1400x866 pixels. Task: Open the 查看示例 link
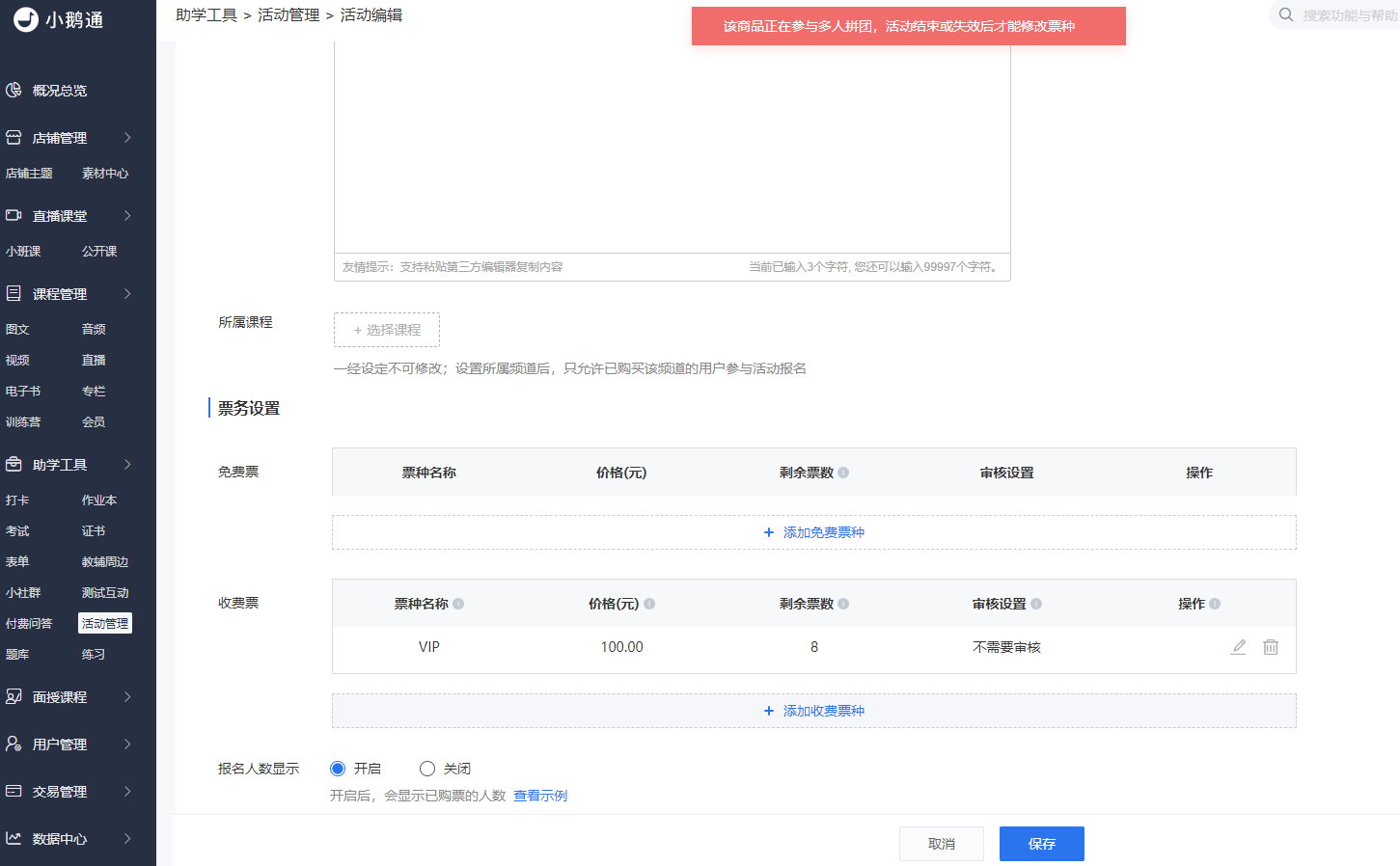pos(540,796)
